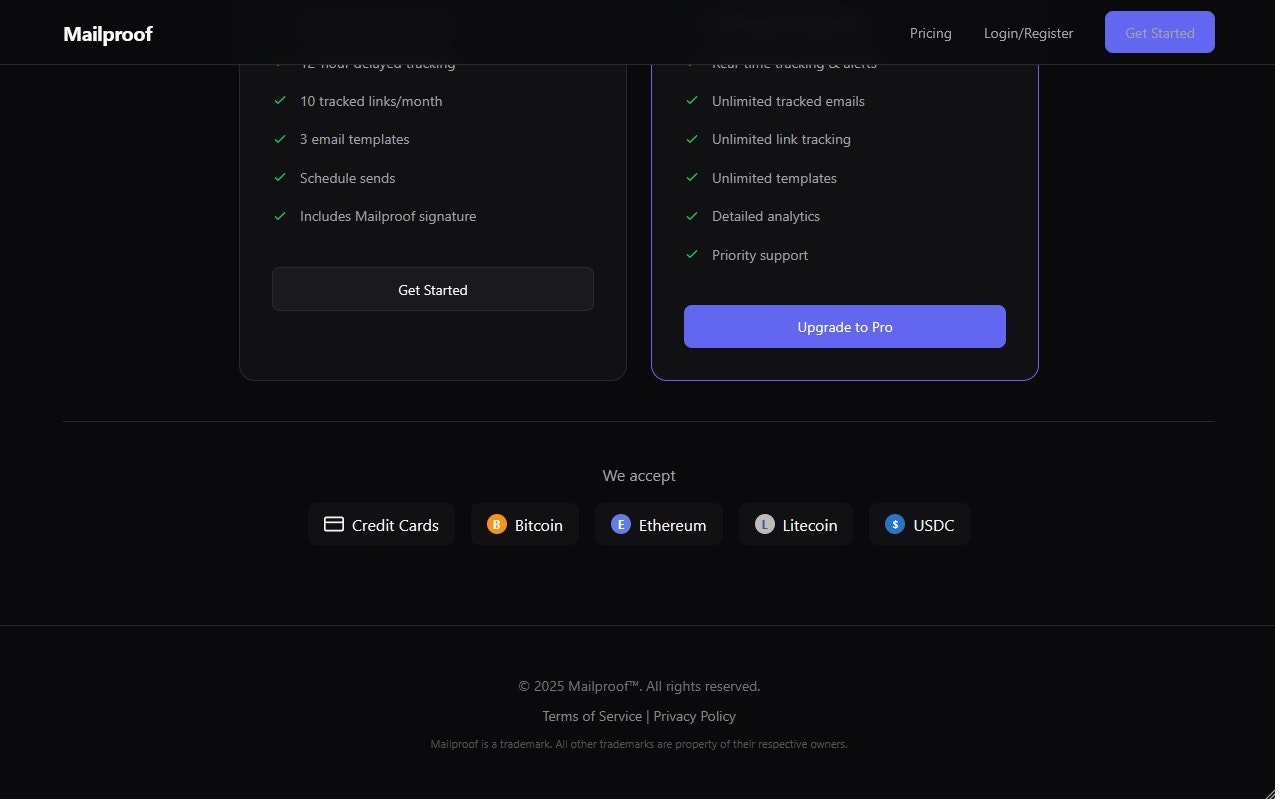The height and width of the screenshot is (800, 1280).
Task: Click Upgrade to Pro
Action: coord(844,326)
